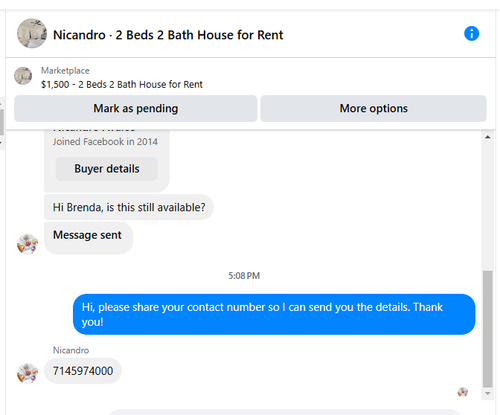This screenshot has width=500, height=415.
Task: Click the conversation title 'Nicandro · 2 Beds 2 Bath House for Rent'
Action: pyautogui.click(x=168, y=35)
